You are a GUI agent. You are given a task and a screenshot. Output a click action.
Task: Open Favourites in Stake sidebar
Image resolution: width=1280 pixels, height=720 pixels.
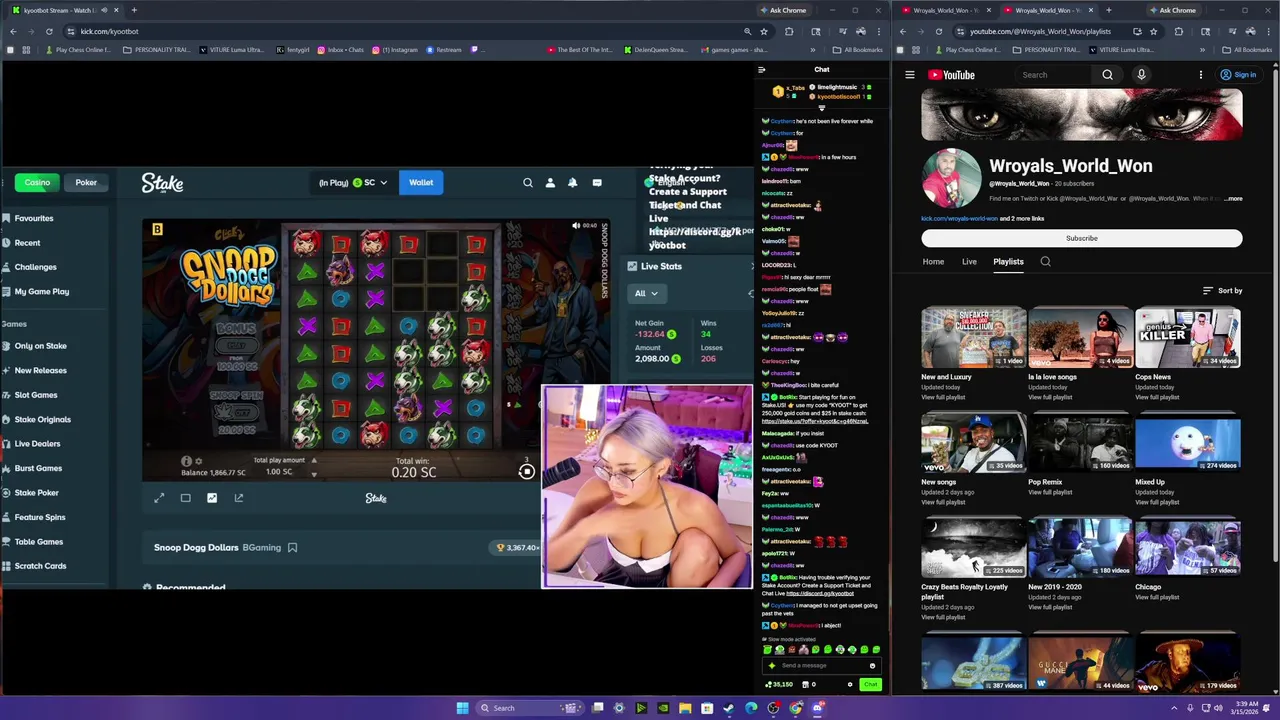pos(34,218)
